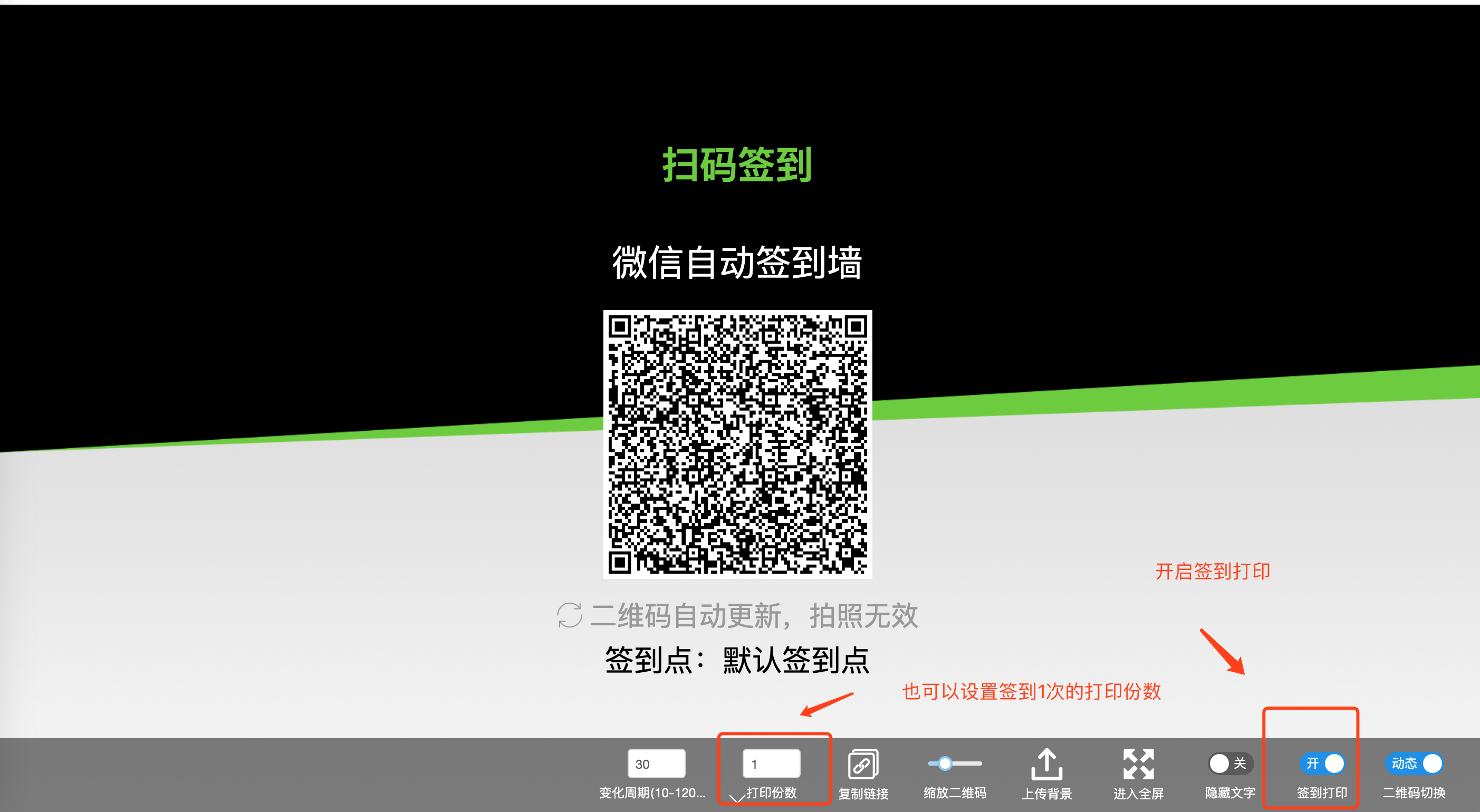Click the 缩放二维码 label

955,793
